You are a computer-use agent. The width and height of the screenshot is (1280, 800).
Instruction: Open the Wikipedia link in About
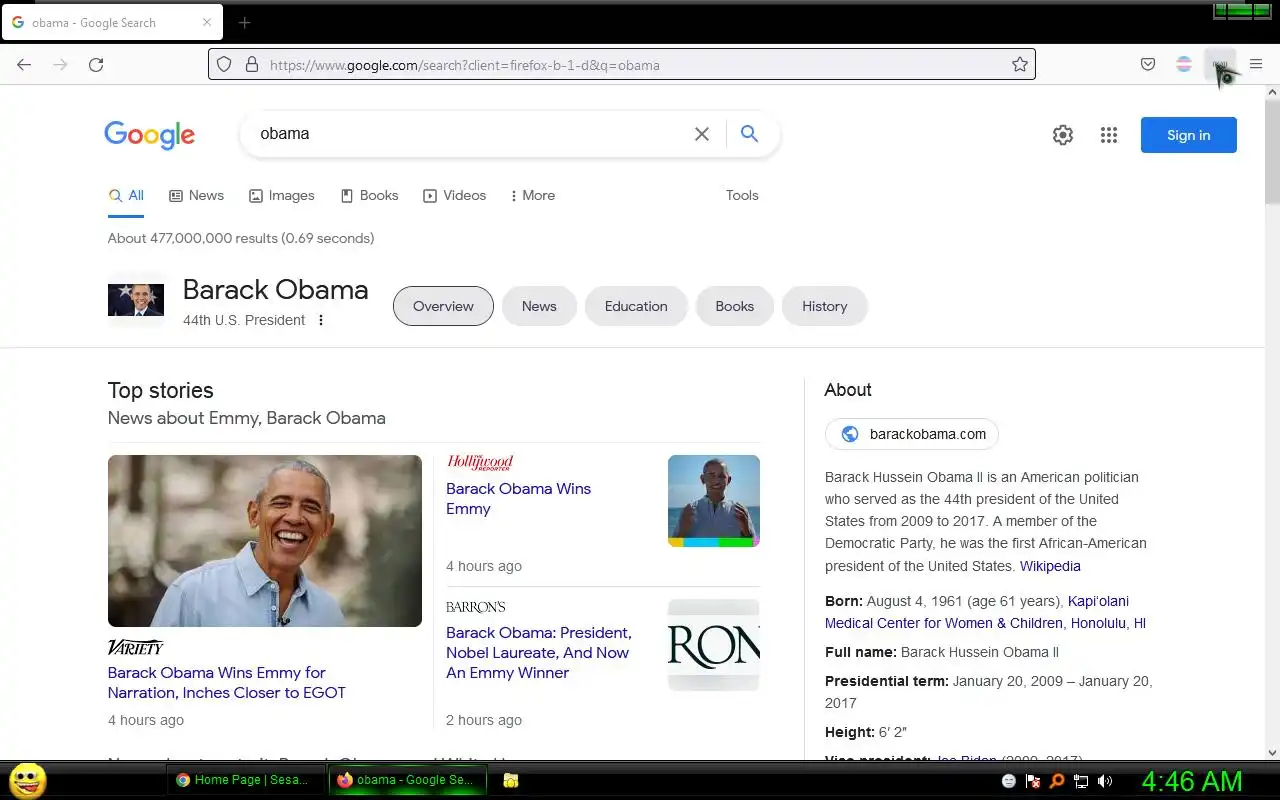(1050, 566)
